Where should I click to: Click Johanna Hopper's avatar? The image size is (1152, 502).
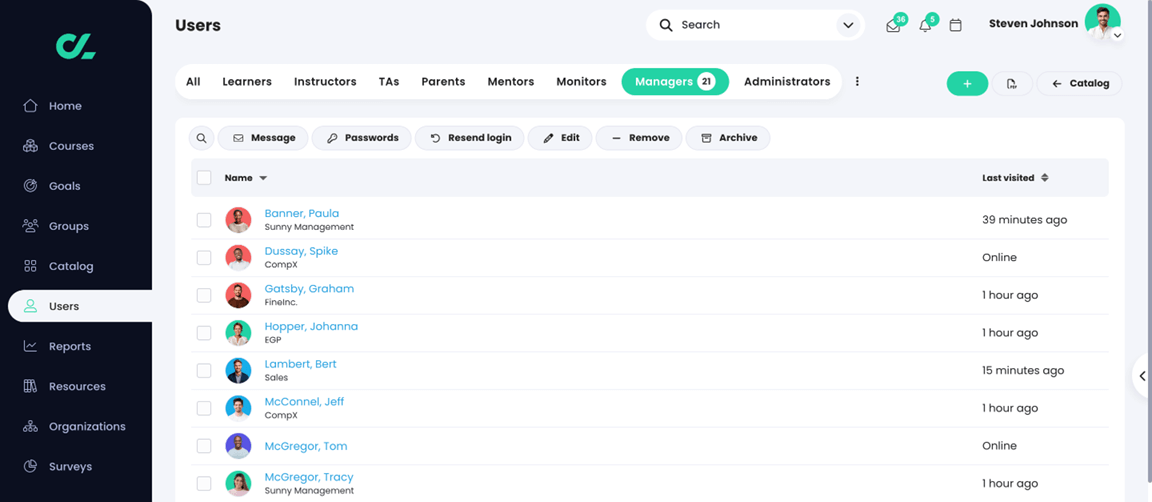point(238,333)
